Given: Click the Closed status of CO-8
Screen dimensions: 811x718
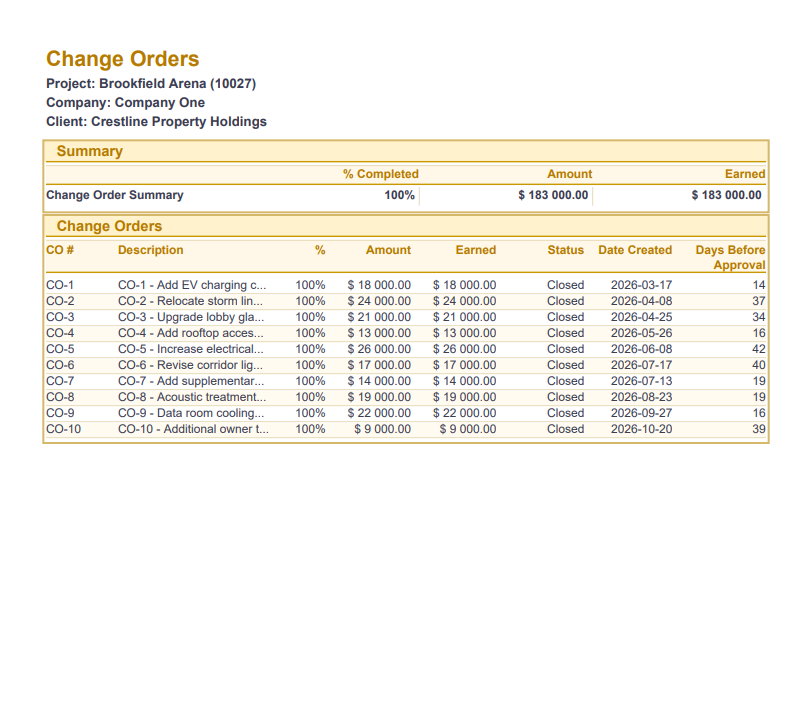Looking at the screenshot, I should pos(565,397).
